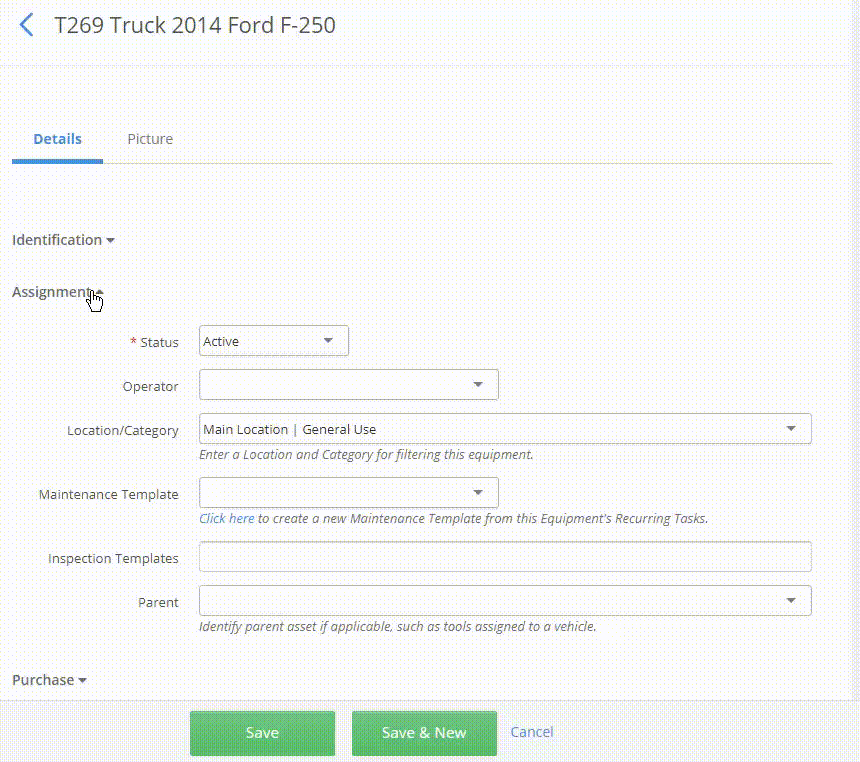
Task: Click the Operator field label
Action: 150,386
